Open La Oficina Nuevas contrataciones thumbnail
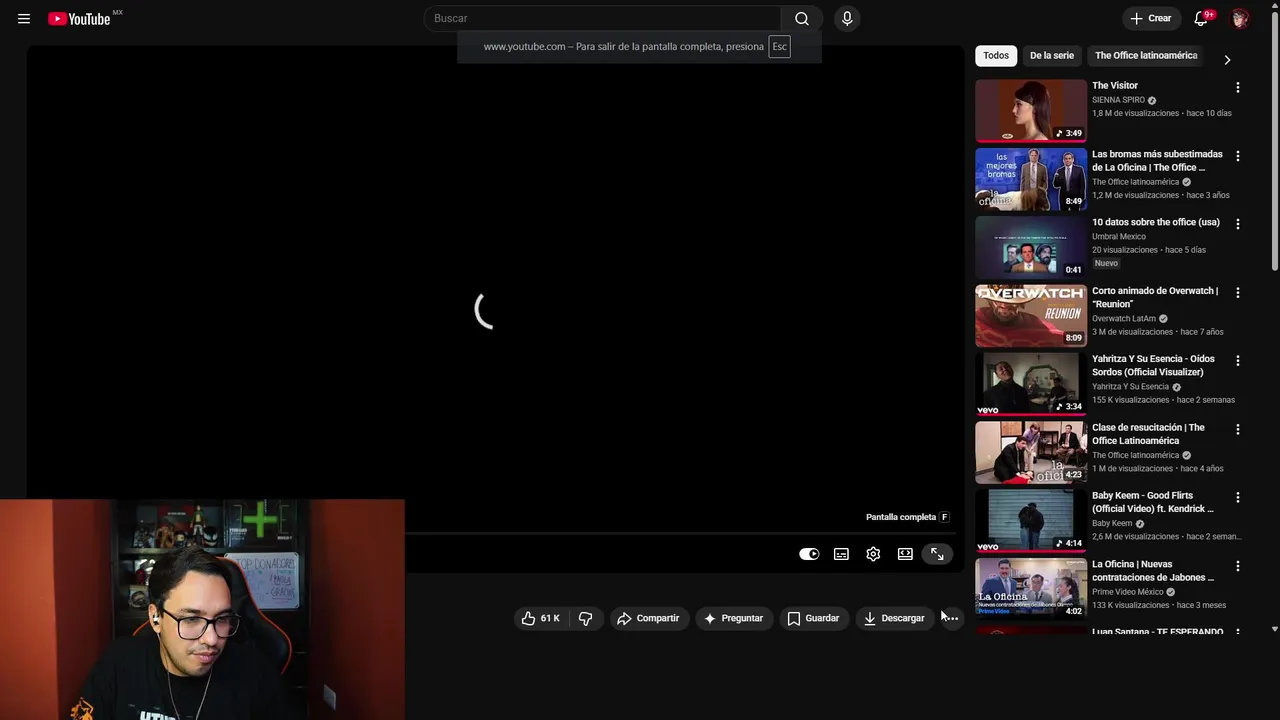Screen dimensions: 1280x720 [1031, 588]
